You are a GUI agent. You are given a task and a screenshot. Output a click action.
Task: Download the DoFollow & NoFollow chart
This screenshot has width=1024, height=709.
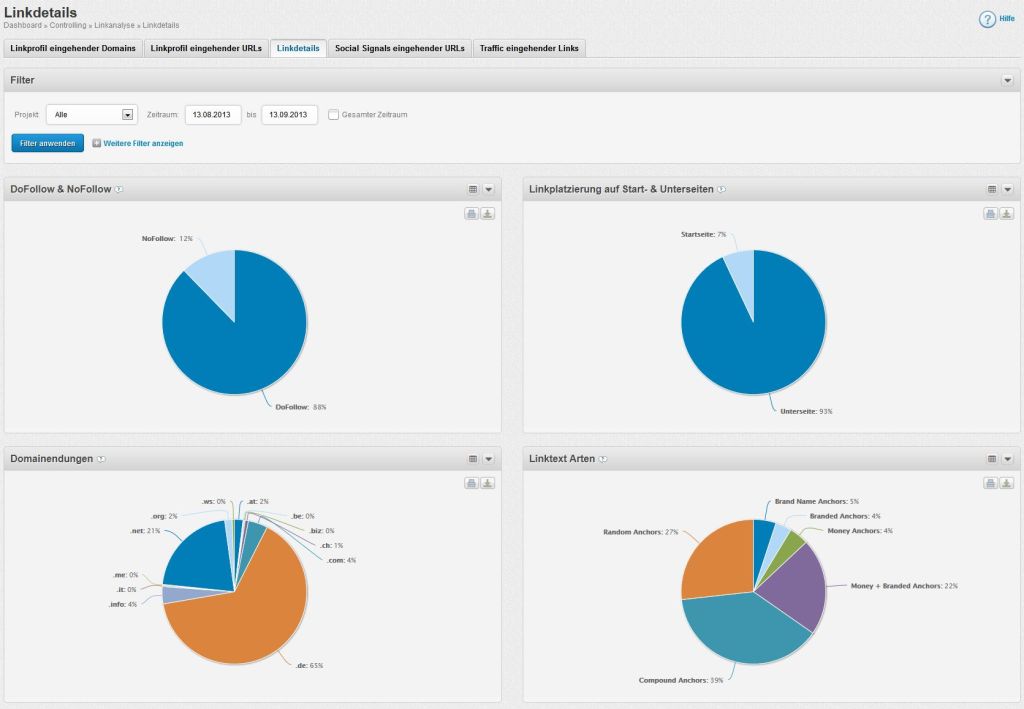coord(488,213)
